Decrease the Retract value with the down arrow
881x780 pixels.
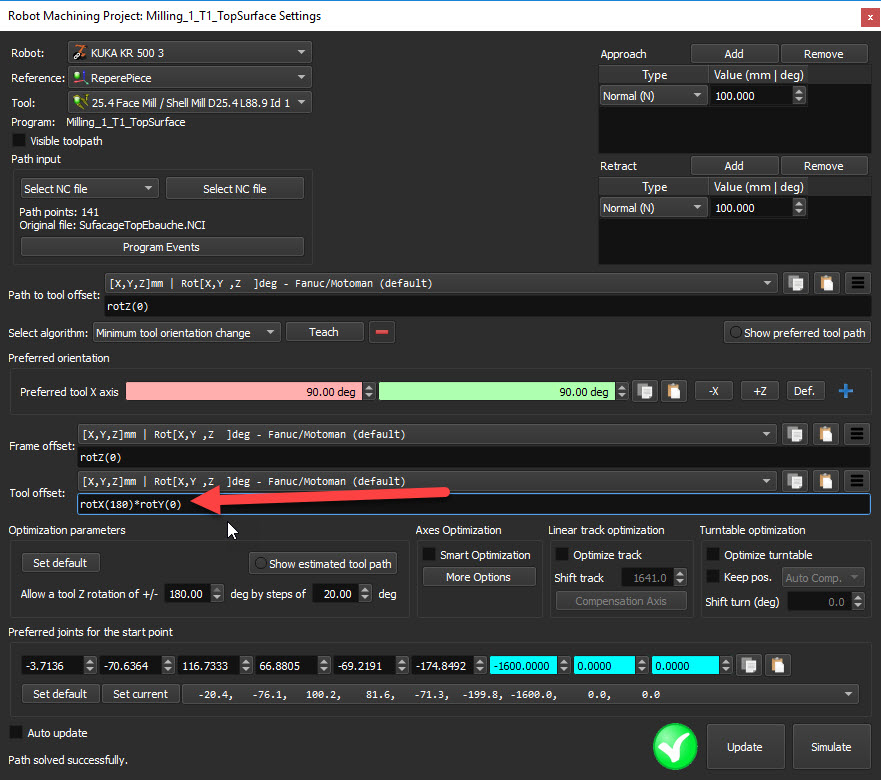click(x=799, y=212)
